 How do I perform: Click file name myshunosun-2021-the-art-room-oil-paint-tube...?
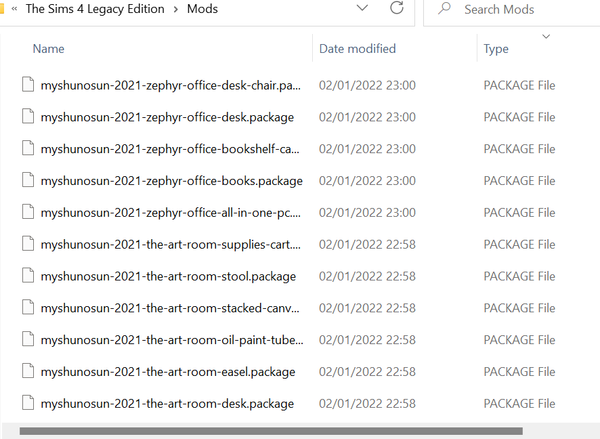click(172, 339)
